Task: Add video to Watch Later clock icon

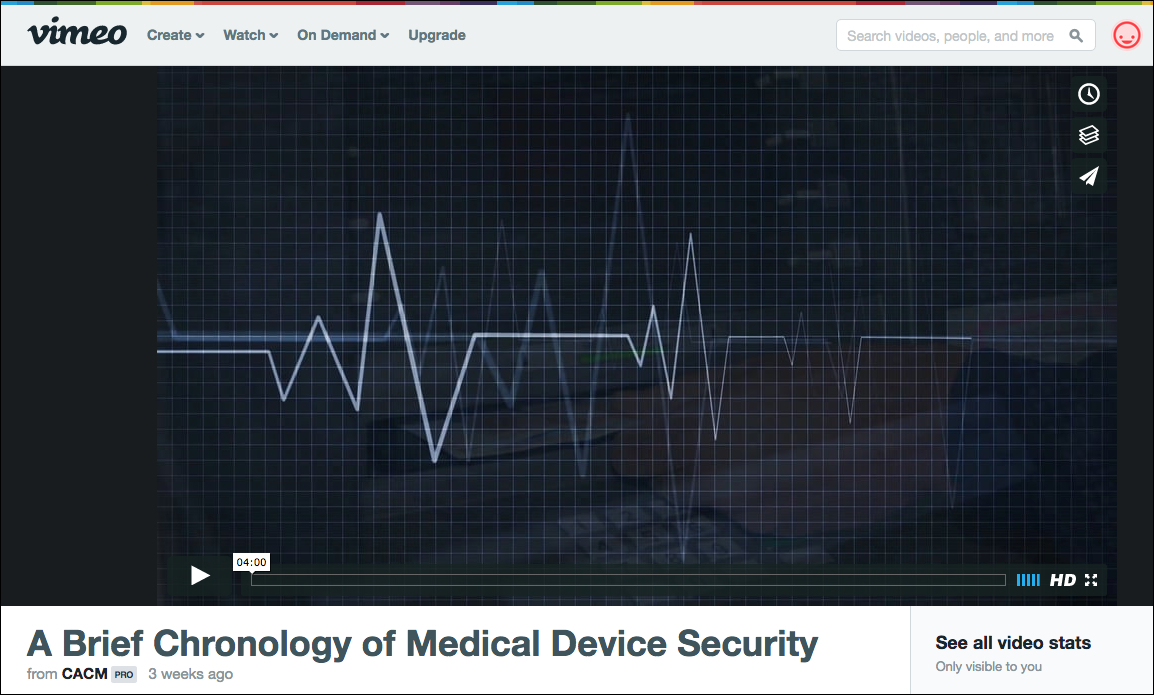Action: point(1088,94)
